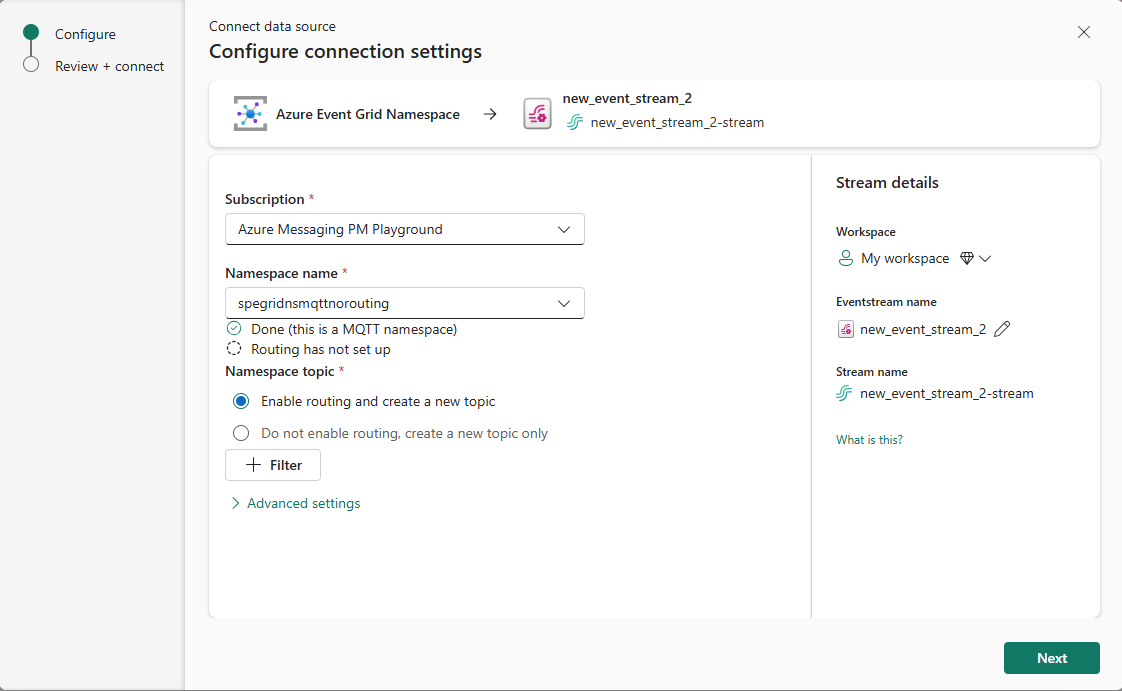Click the Filter button to add a filter
This screenshot has height=691, width=1122.
272,465
